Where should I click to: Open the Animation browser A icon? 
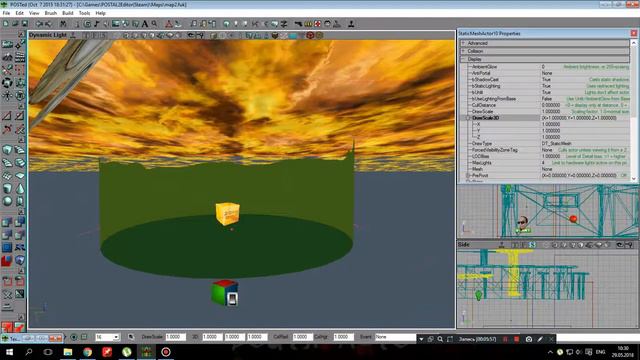(x=145, y=24)
